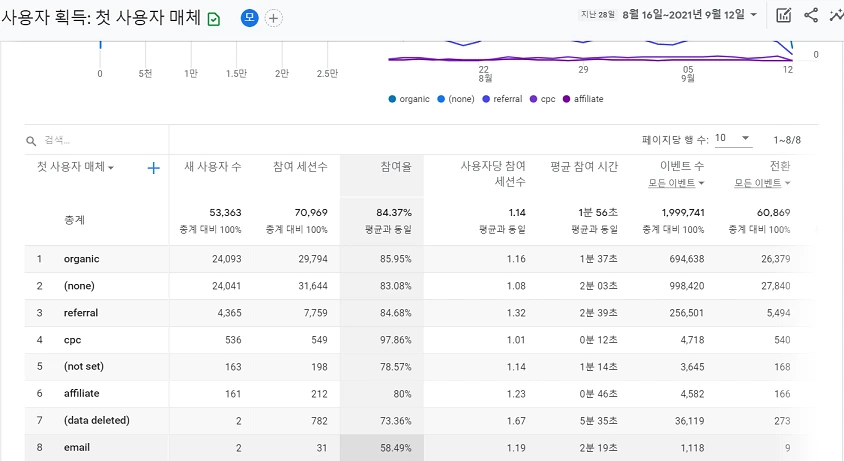Open 모든 이벤트 dropdown under 전환
844x461 pixels.
tap(762, 183)
